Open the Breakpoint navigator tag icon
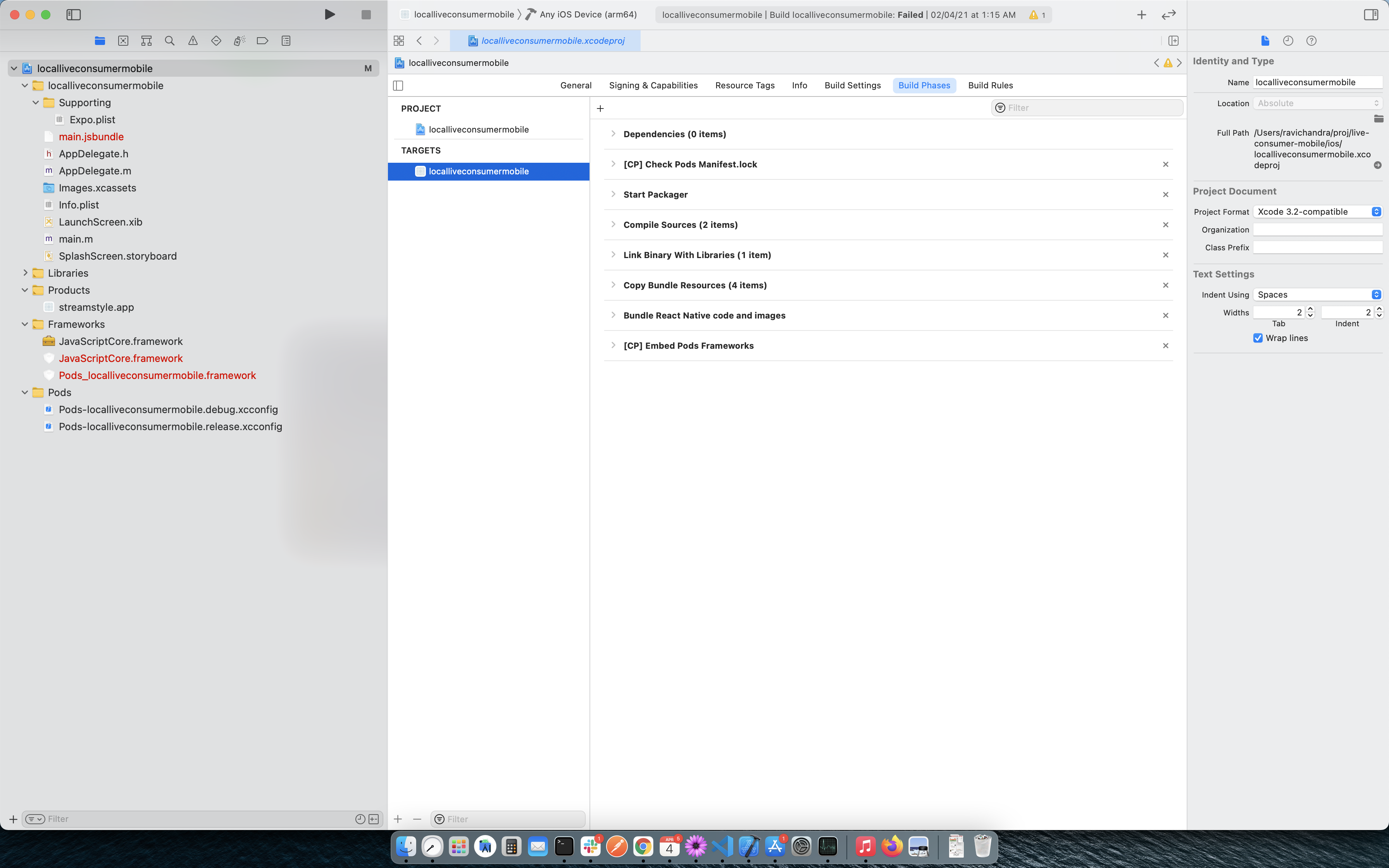 pos(262,40)
